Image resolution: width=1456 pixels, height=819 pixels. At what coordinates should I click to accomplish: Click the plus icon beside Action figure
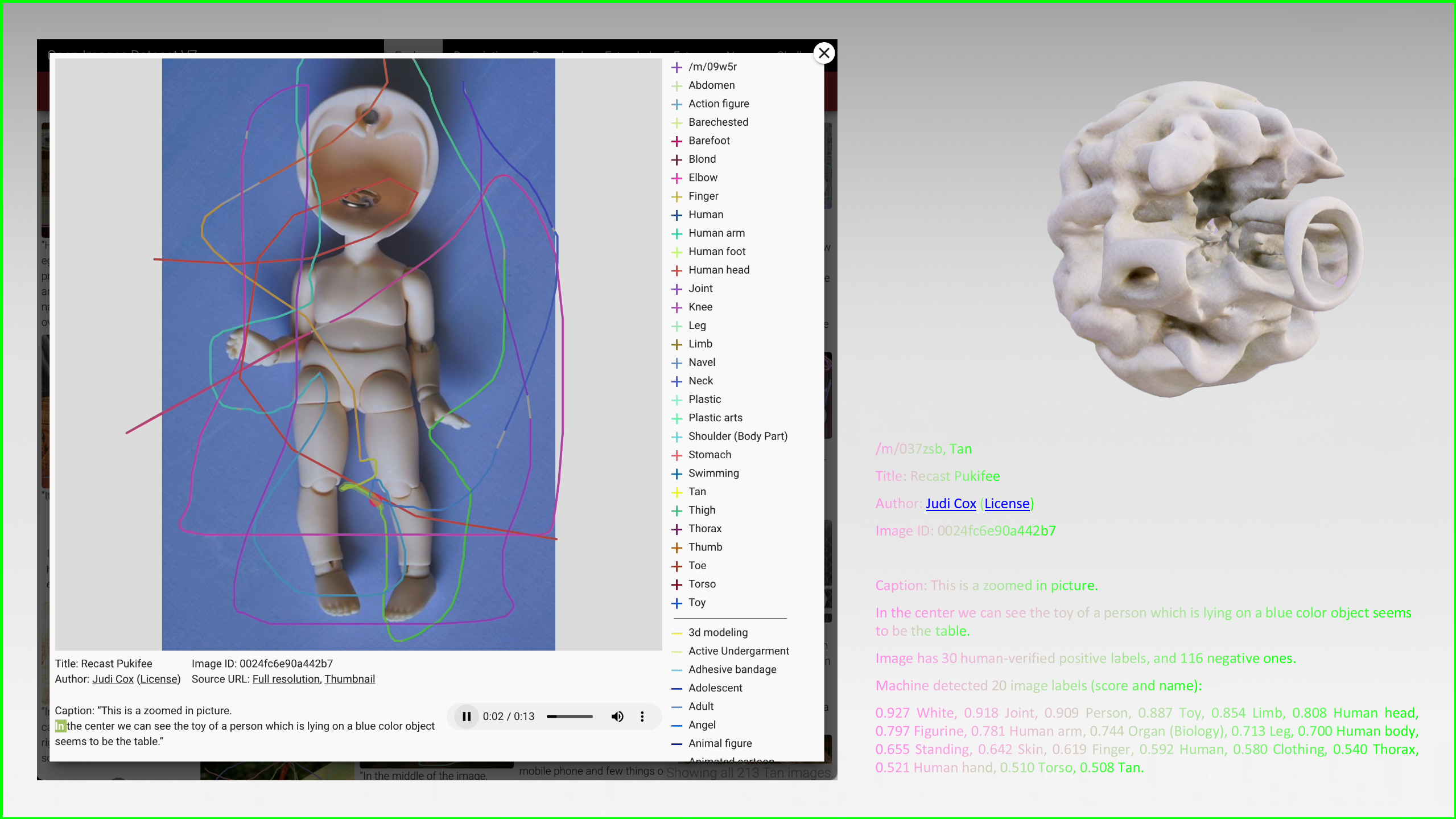tap(677, 104)
